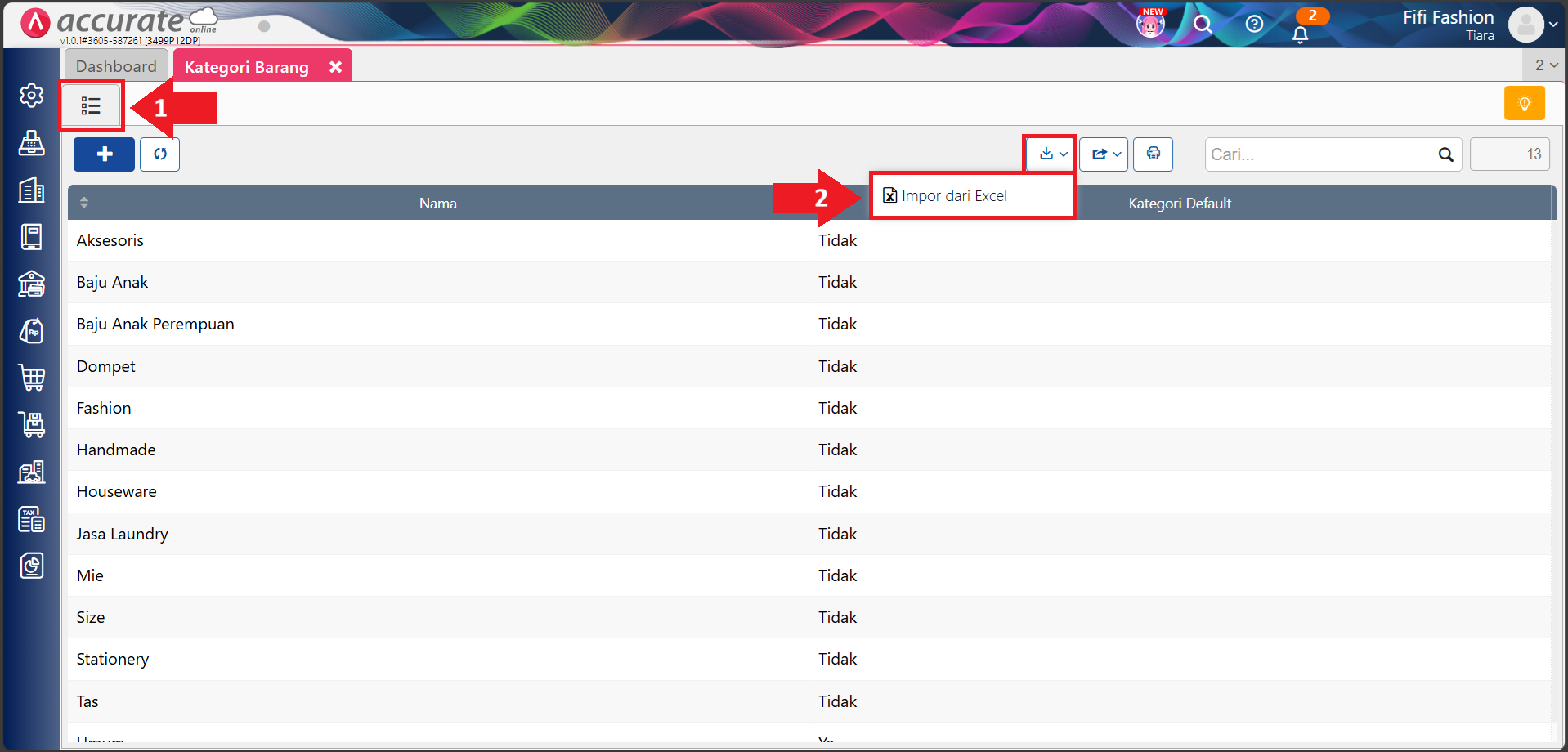Screen dimensions: 1568x752
Task: Open the yellow lightbulb tips button
Action: coord(1524,103)
